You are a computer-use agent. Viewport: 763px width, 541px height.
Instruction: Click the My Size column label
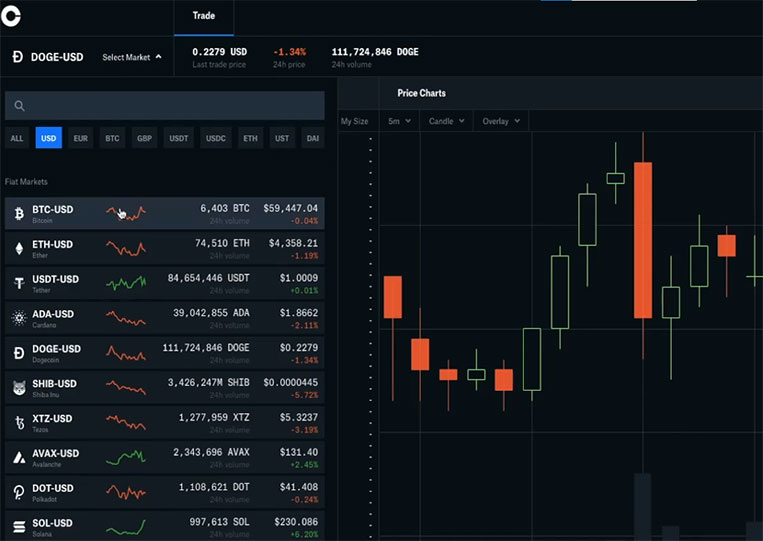[354, 121]
